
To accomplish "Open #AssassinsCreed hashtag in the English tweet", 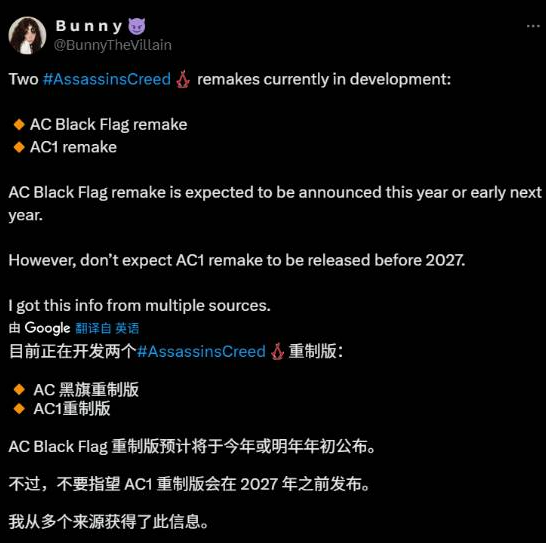I will 107,79.
